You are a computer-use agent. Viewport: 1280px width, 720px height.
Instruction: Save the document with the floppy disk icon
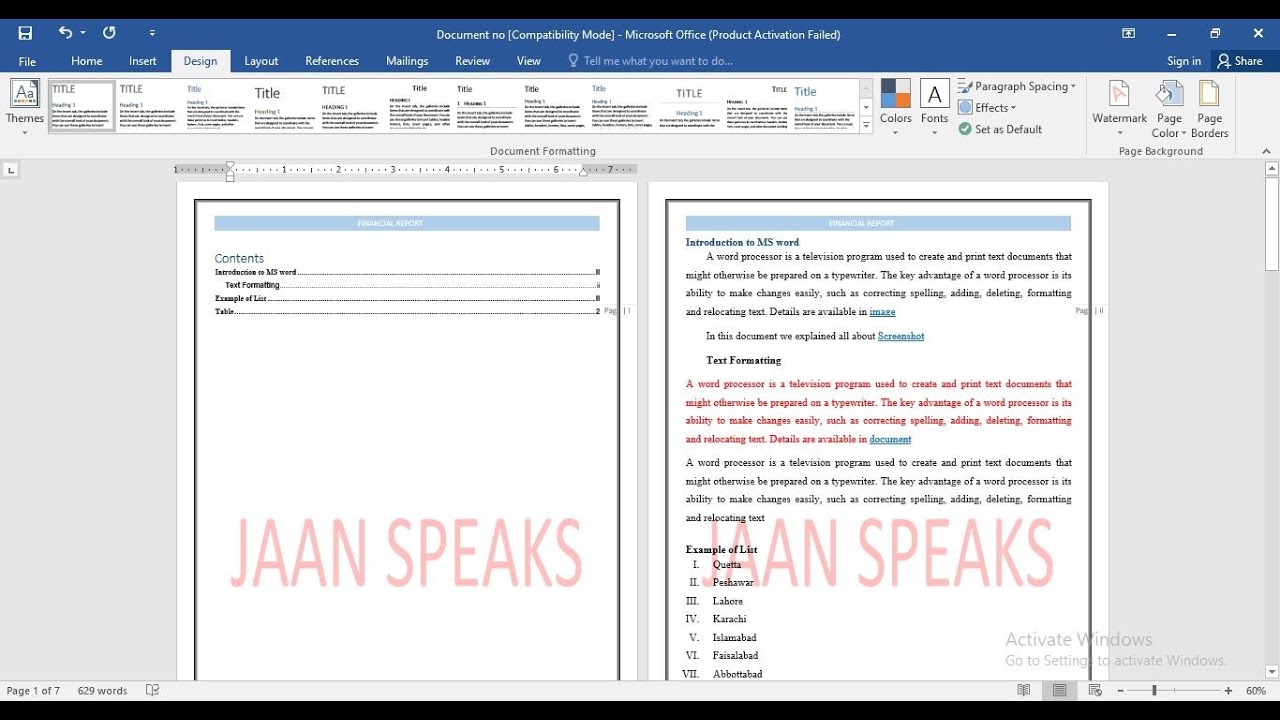pos(26,33)
